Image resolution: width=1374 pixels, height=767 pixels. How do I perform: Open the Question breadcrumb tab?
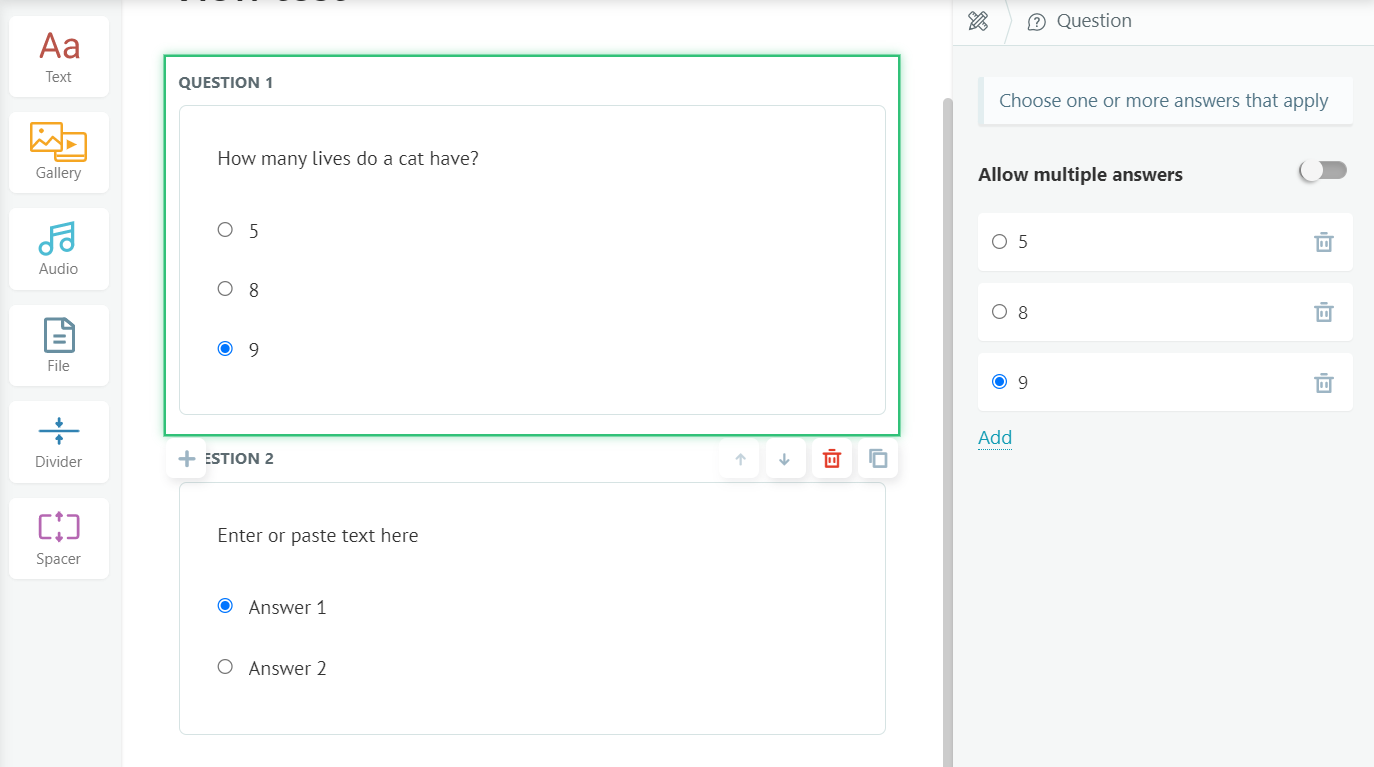(x=1080, y=21)
